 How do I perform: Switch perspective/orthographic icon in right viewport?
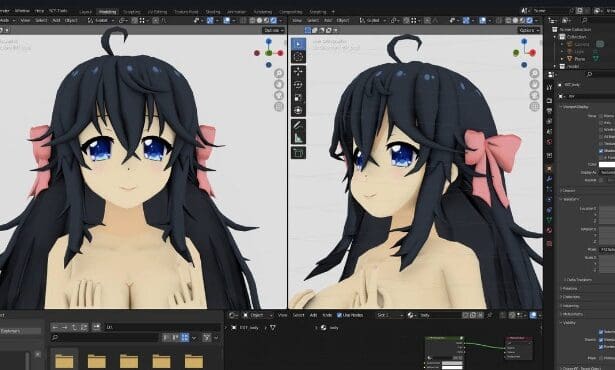[534, 106]
